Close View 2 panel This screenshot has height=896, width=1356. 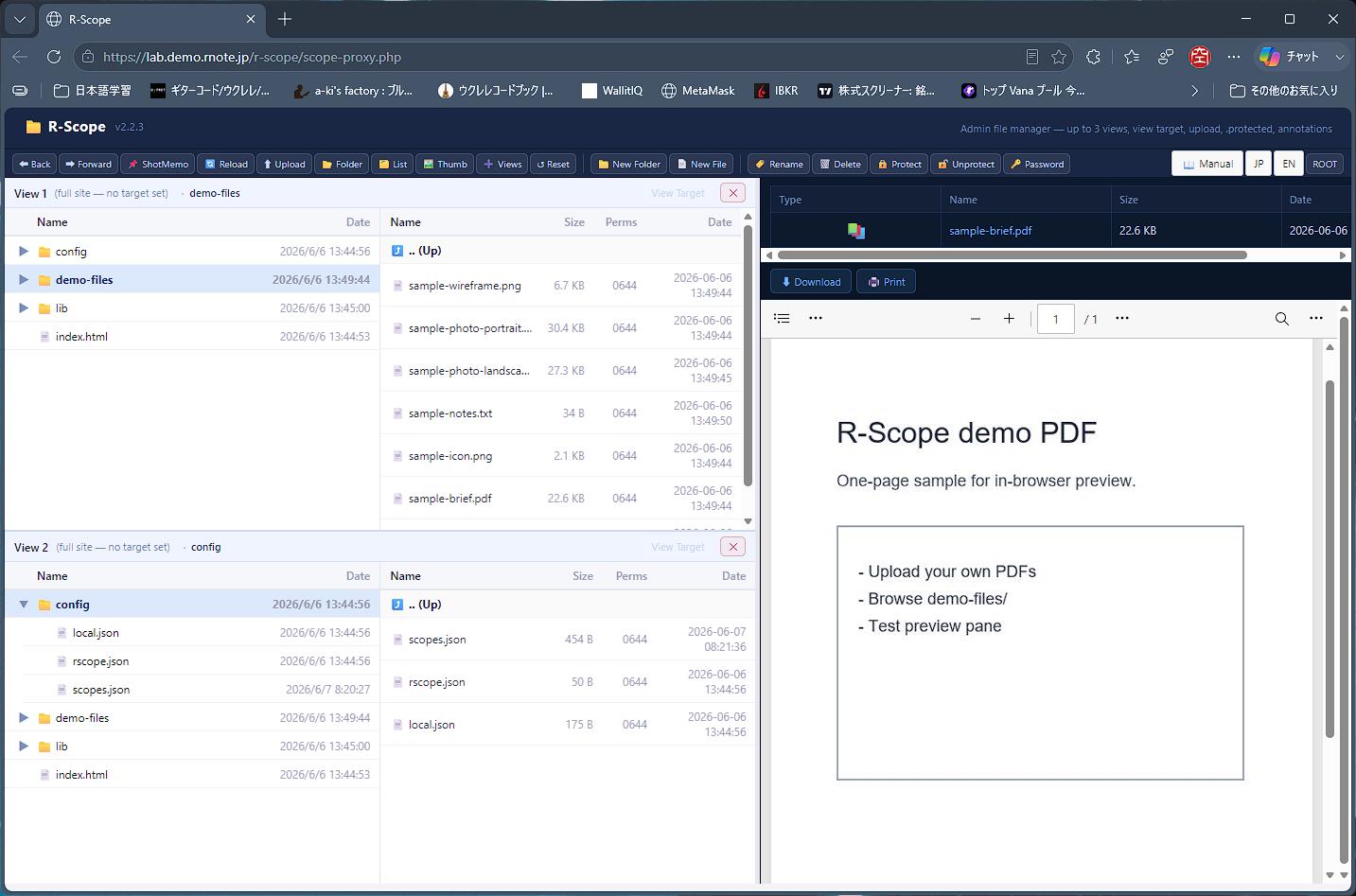tap(732, 547)
